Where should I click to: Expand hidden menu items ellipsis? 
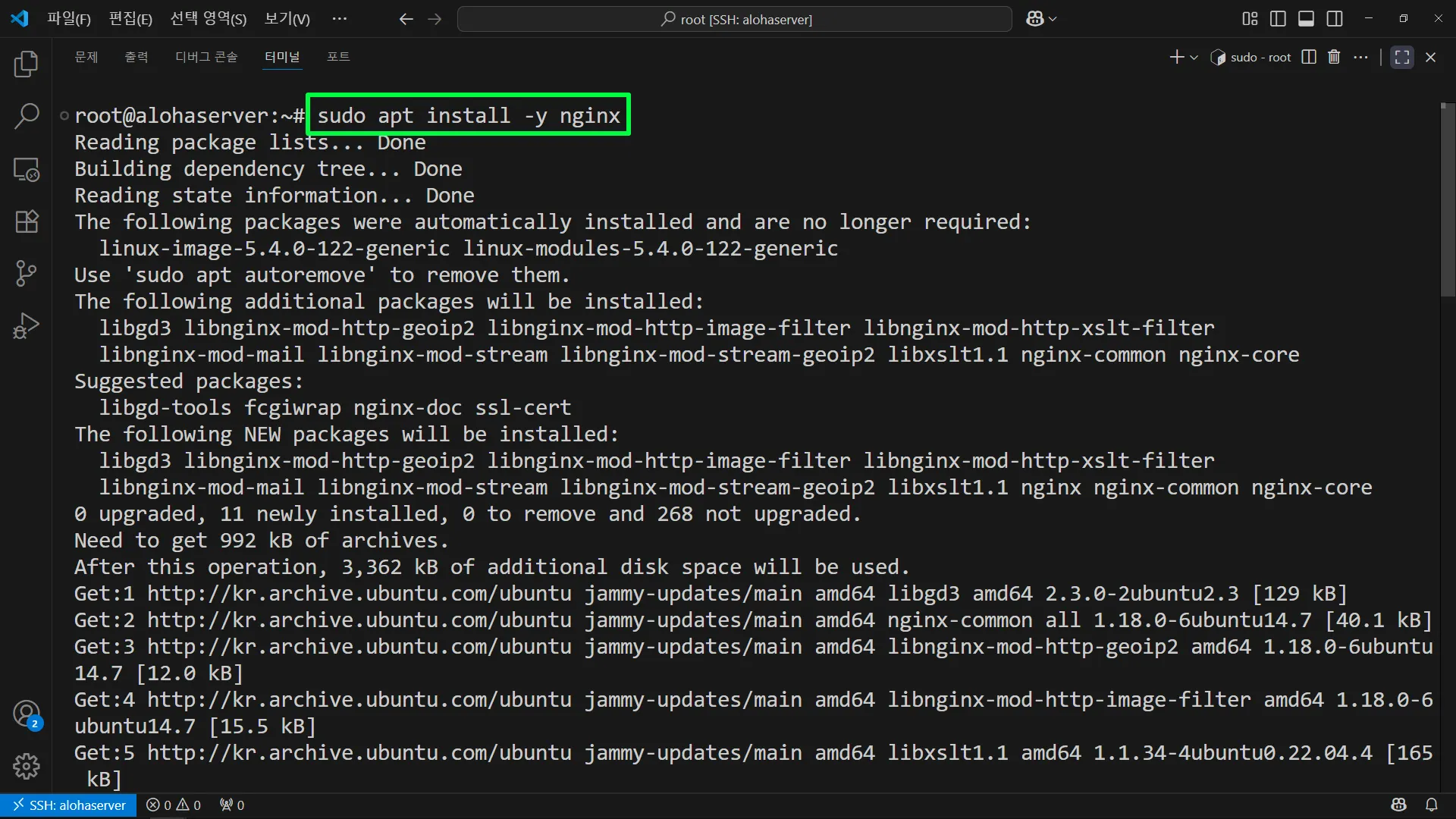(339, 19)
